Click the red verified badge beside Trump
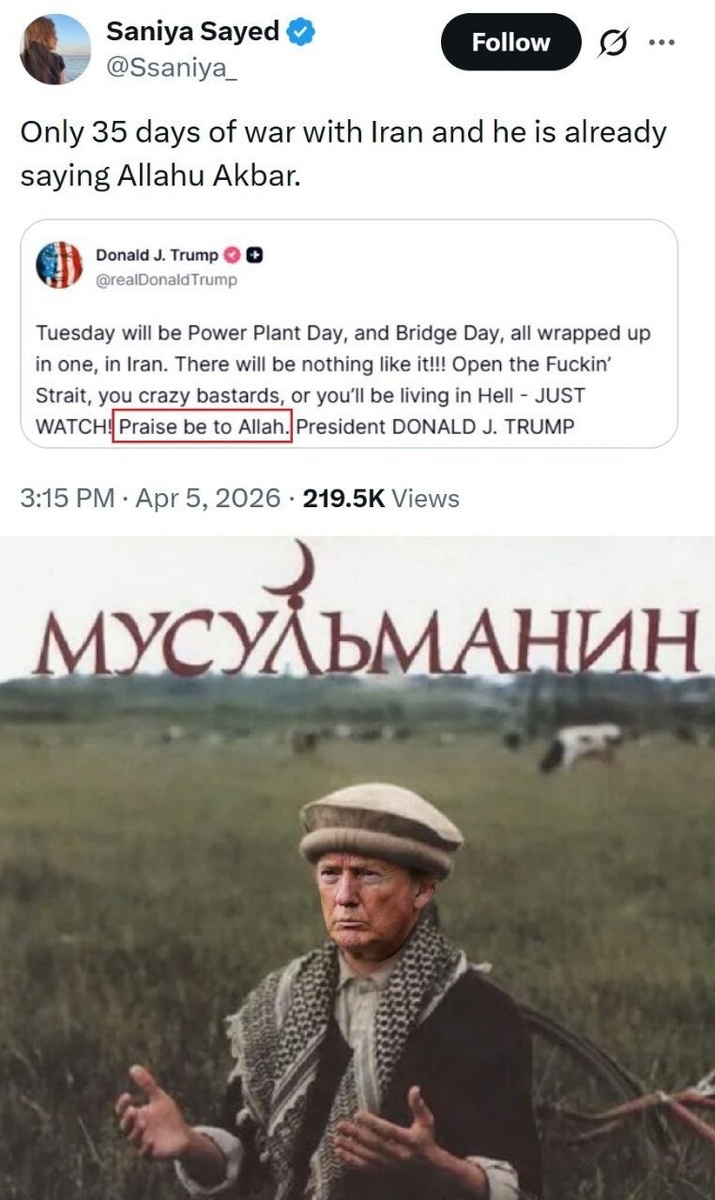This screenshot has height=1200, width=715. (232, 255)
